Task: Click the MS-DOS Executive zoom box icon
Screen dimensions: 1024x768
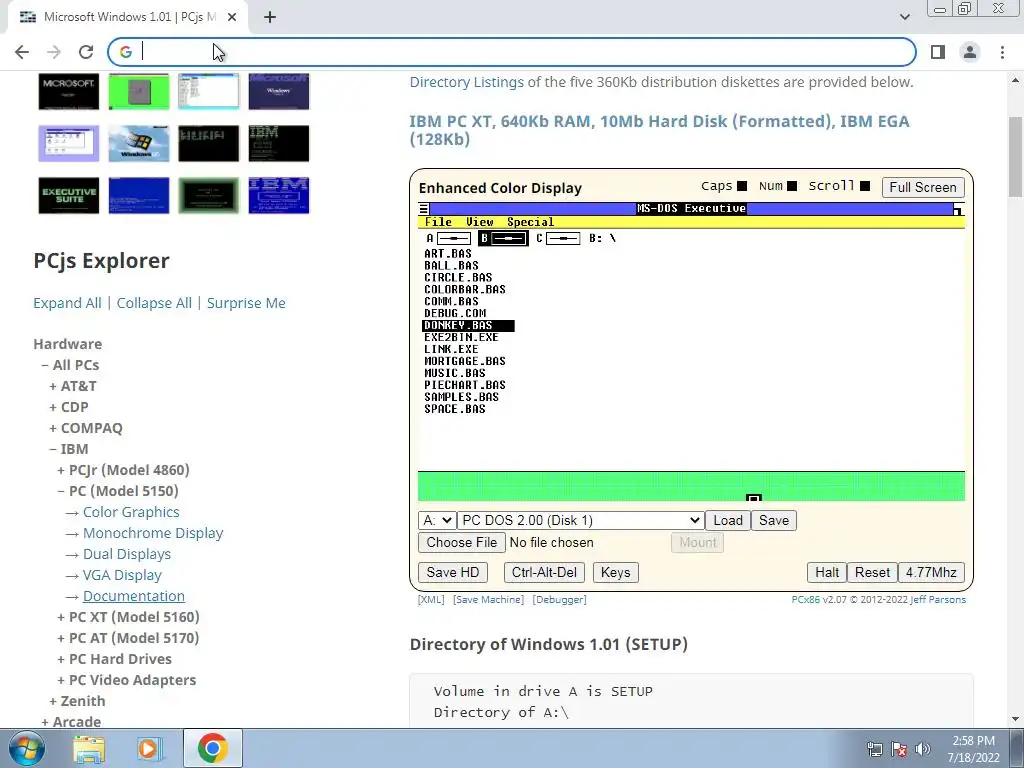Action: [958, 209]
